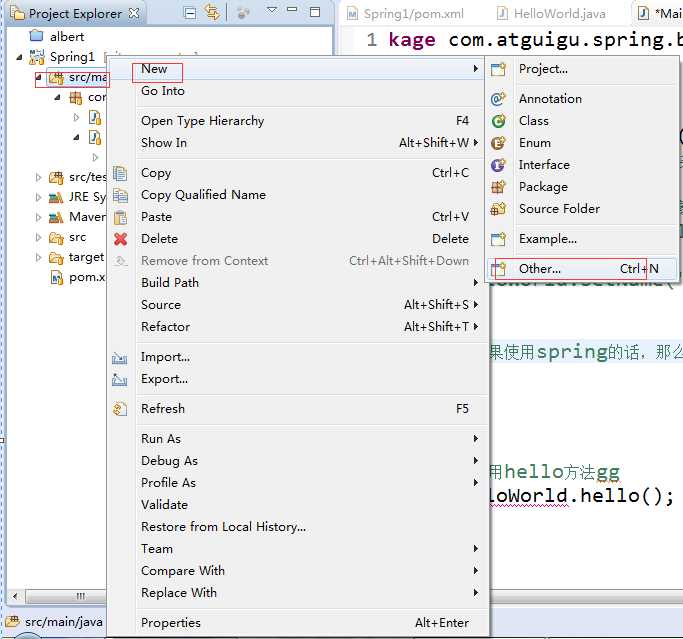Click the Interface icon in the New submenu
The width and height of the screenshot is (683, 639).
498,165
